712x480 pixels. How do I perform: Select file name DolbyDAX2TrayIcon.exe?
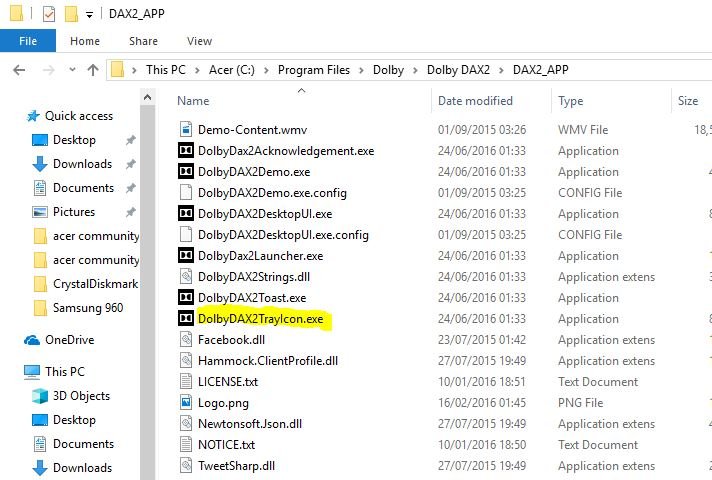pos(261,319)
